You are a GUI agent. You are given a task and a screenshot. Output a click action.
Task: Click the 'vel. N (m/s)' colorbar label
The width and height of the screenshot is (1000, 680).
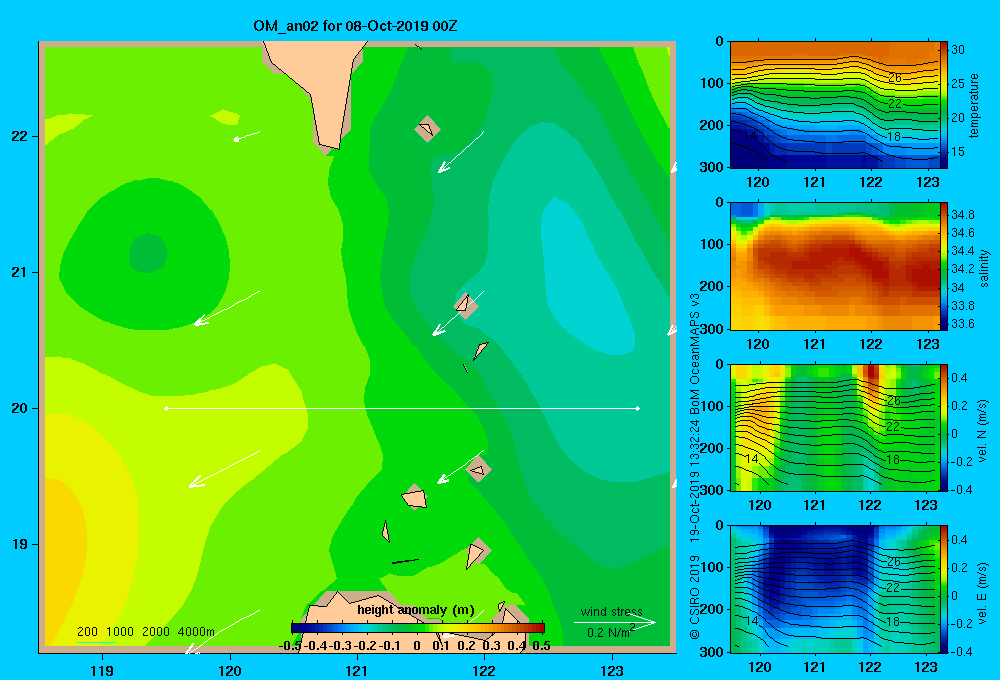982,431
